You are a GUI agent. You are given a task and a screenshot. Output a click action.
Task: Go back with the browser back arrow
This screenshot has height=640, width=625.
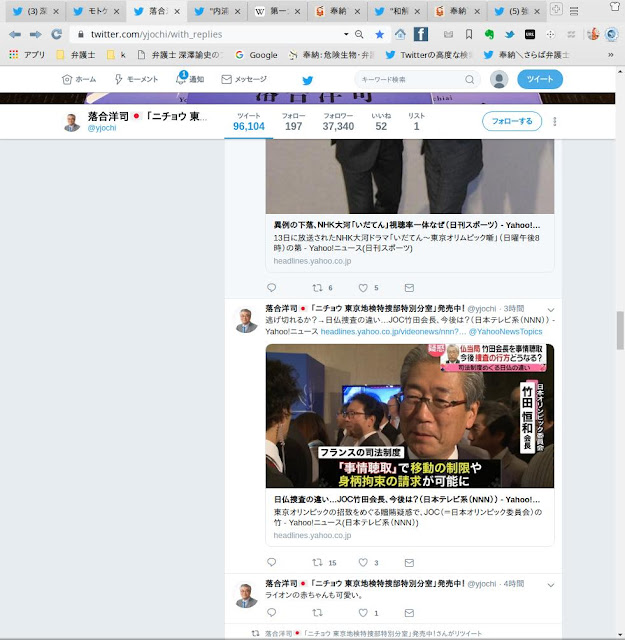[x=15, y=35]
